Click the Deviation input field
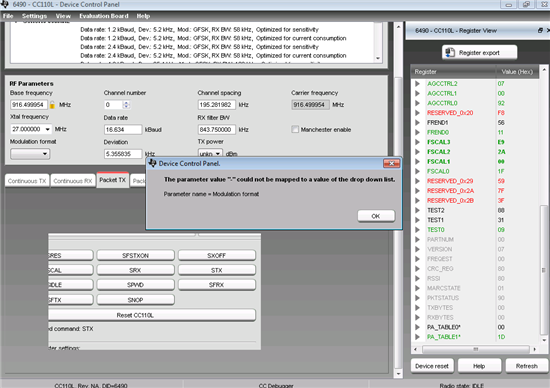550x388 pixels. (x=123, y=154)
